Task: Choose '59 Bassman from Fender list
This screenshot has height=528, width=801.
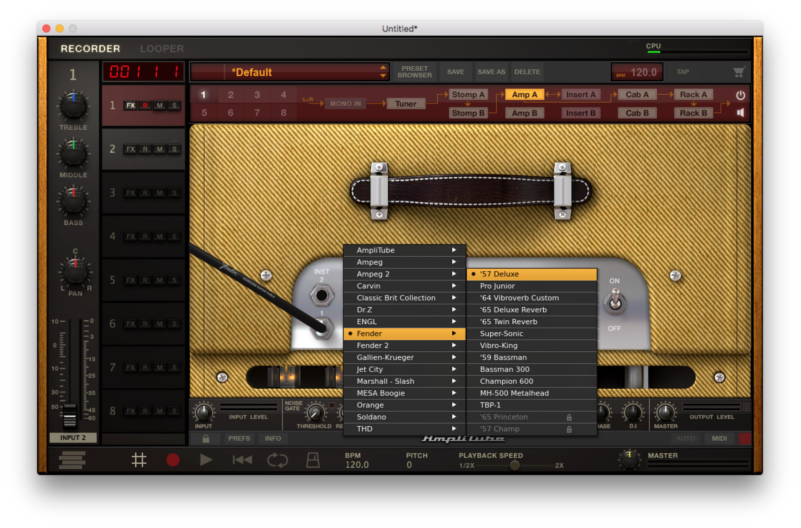Action: pos(532,357)
